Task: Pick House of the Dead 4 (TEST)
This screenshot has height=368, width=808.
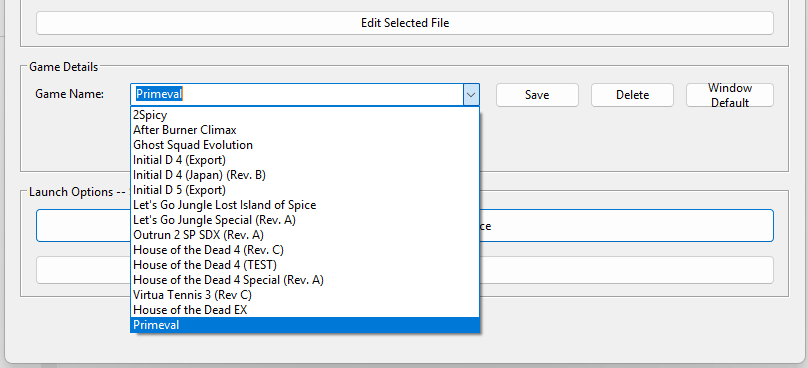Action: [x=305, y=265]
